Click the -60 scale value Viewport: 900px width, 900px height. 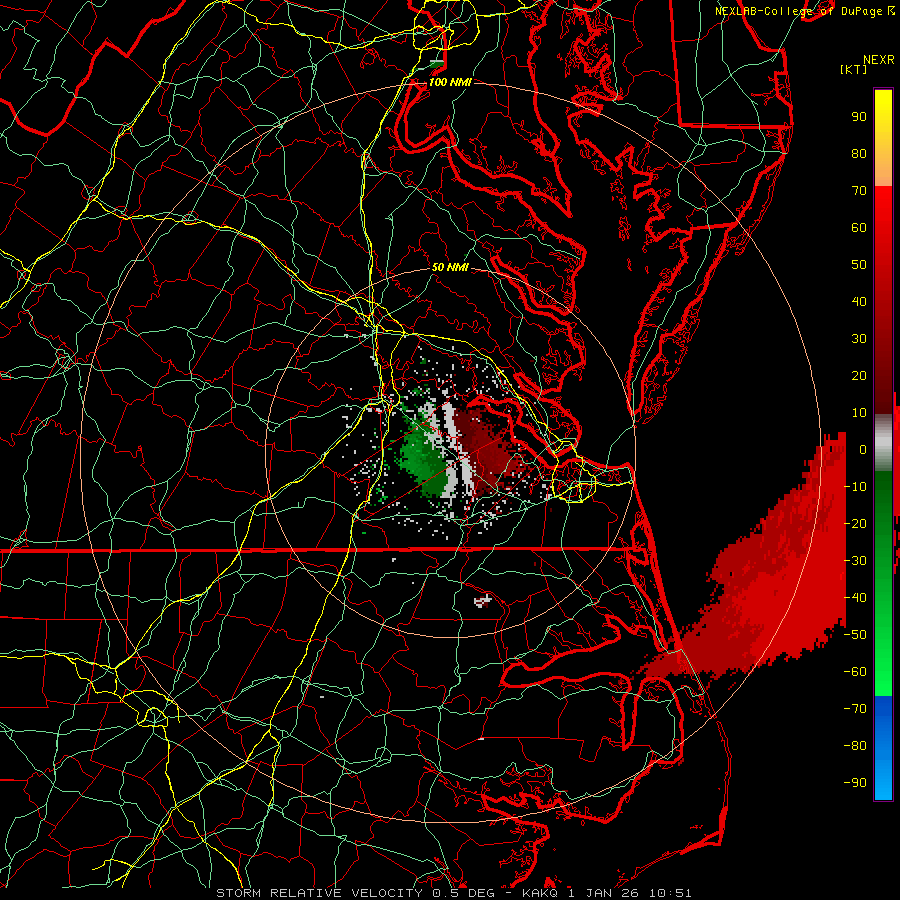coord(855,672)
